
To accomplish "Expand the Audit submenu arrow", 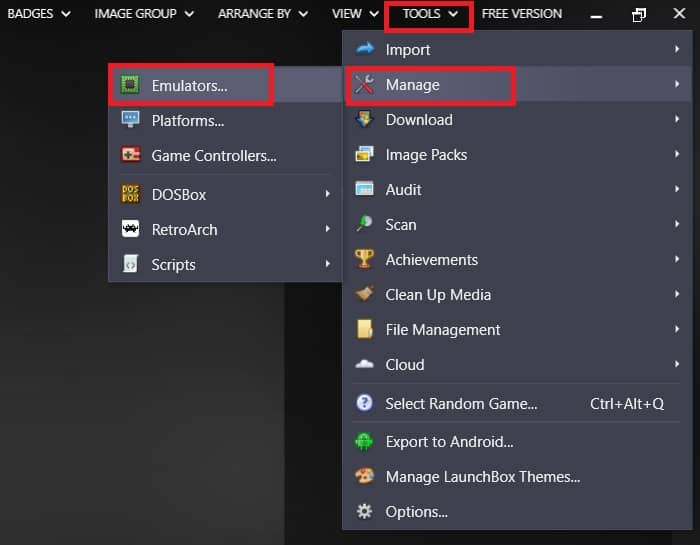I will pos(677,189).
